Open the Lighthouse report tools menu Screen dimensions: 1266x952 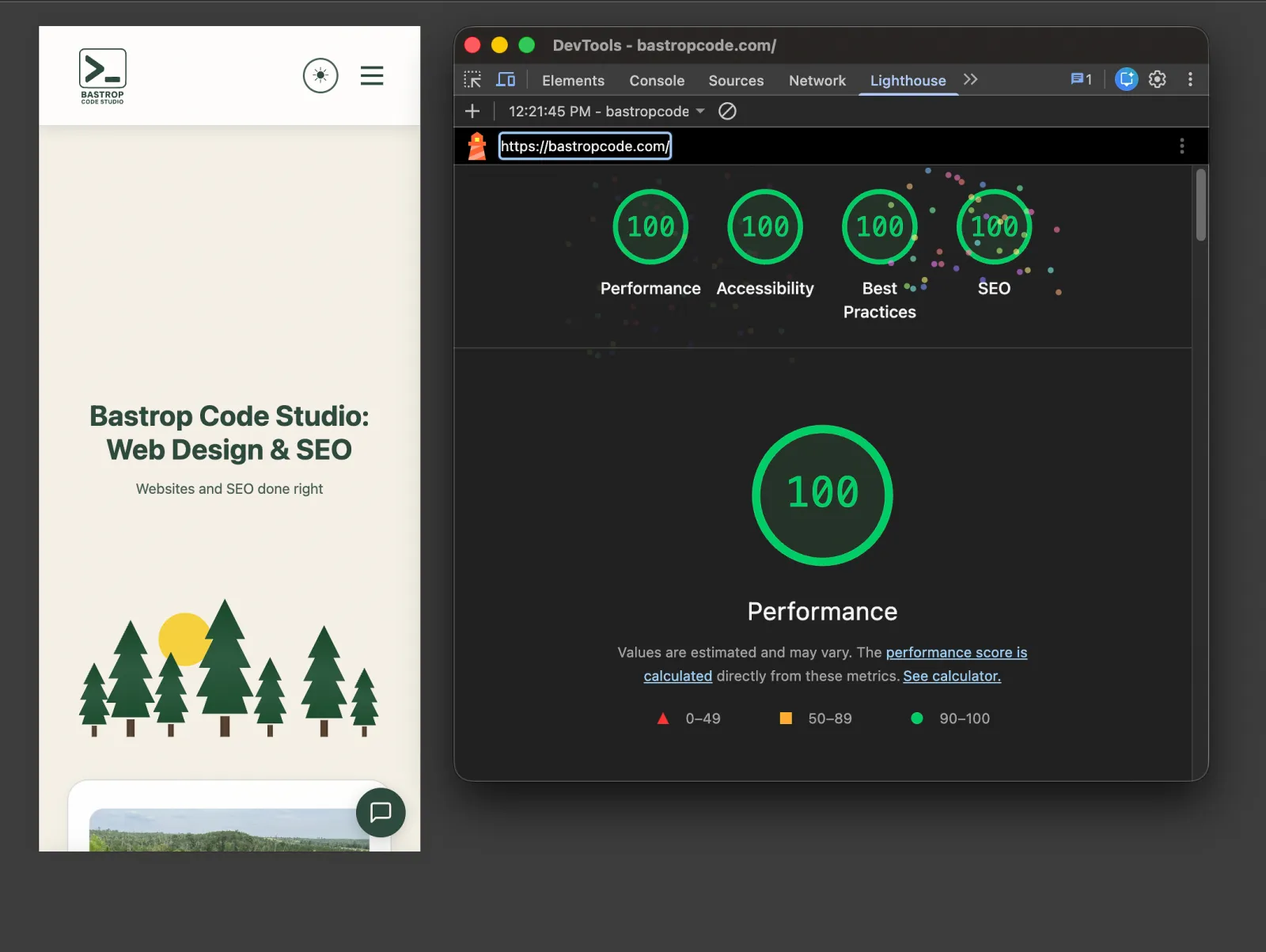click(1182, 146)
